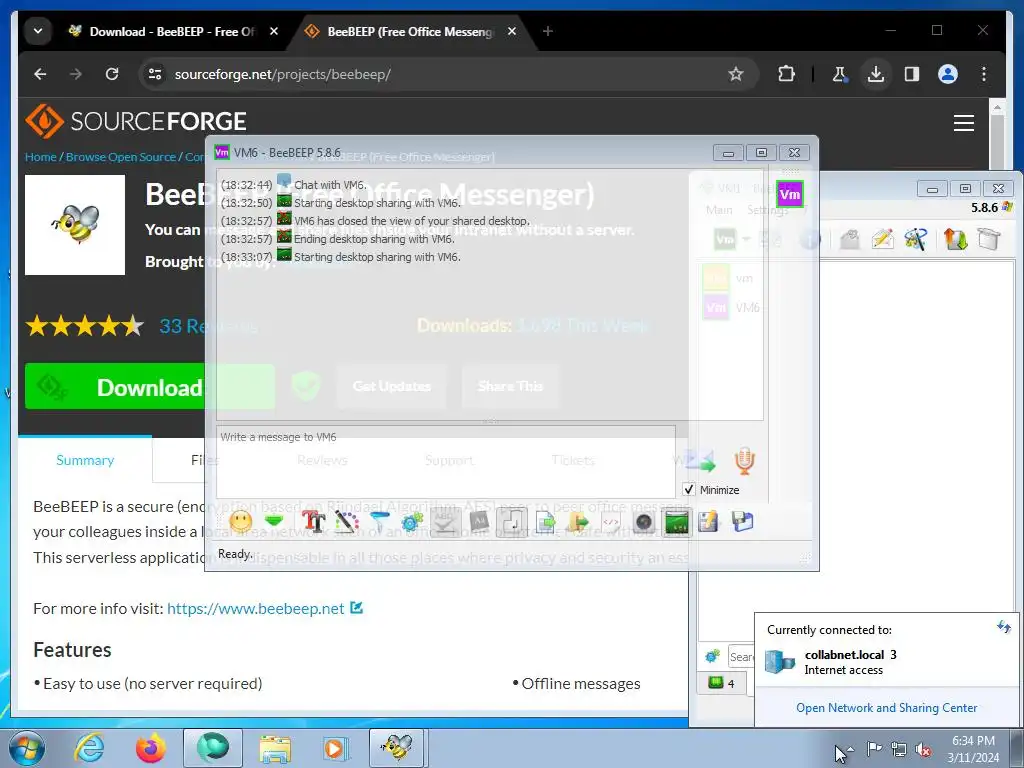Click the gray word completion icon
1024x768 pixels.
[x=479, y=521]
